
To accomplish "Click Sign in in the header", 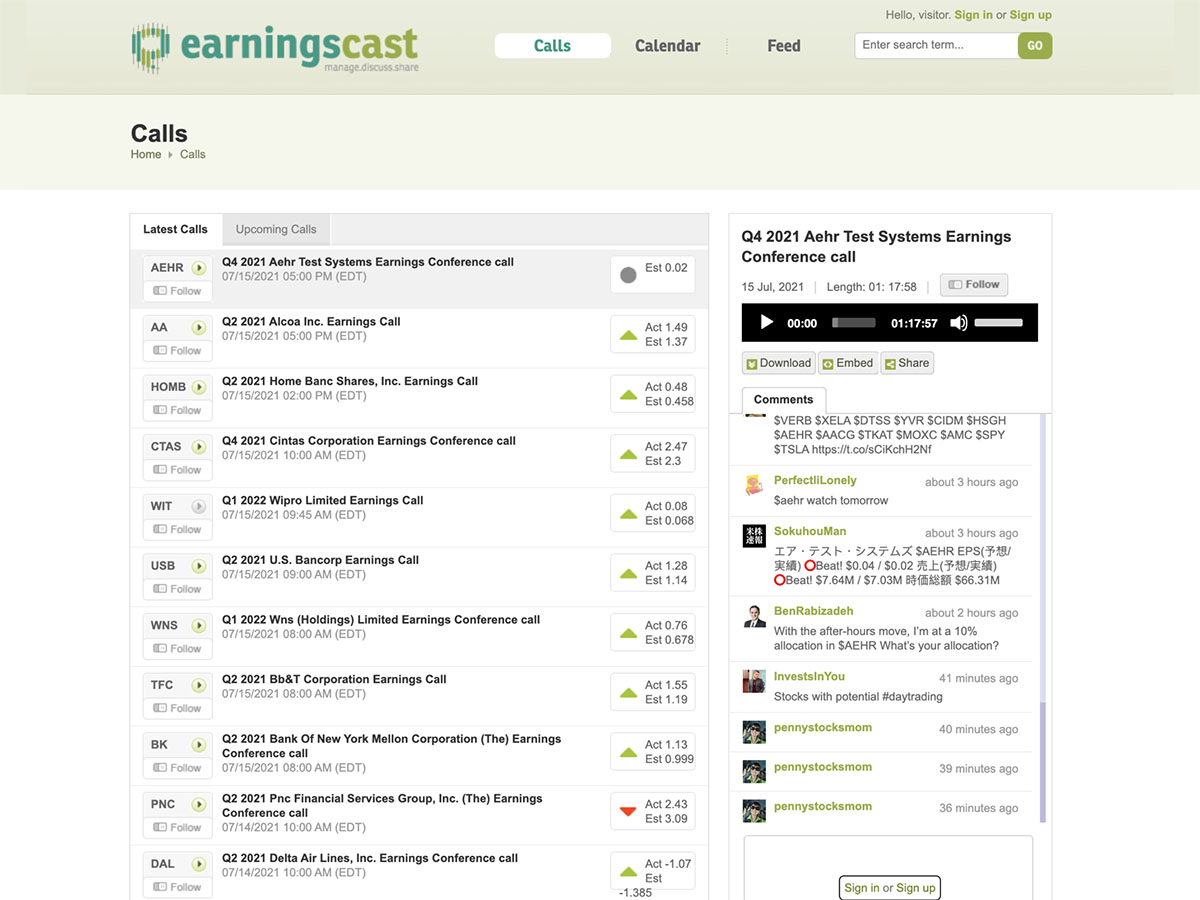I will coord(973,15).
